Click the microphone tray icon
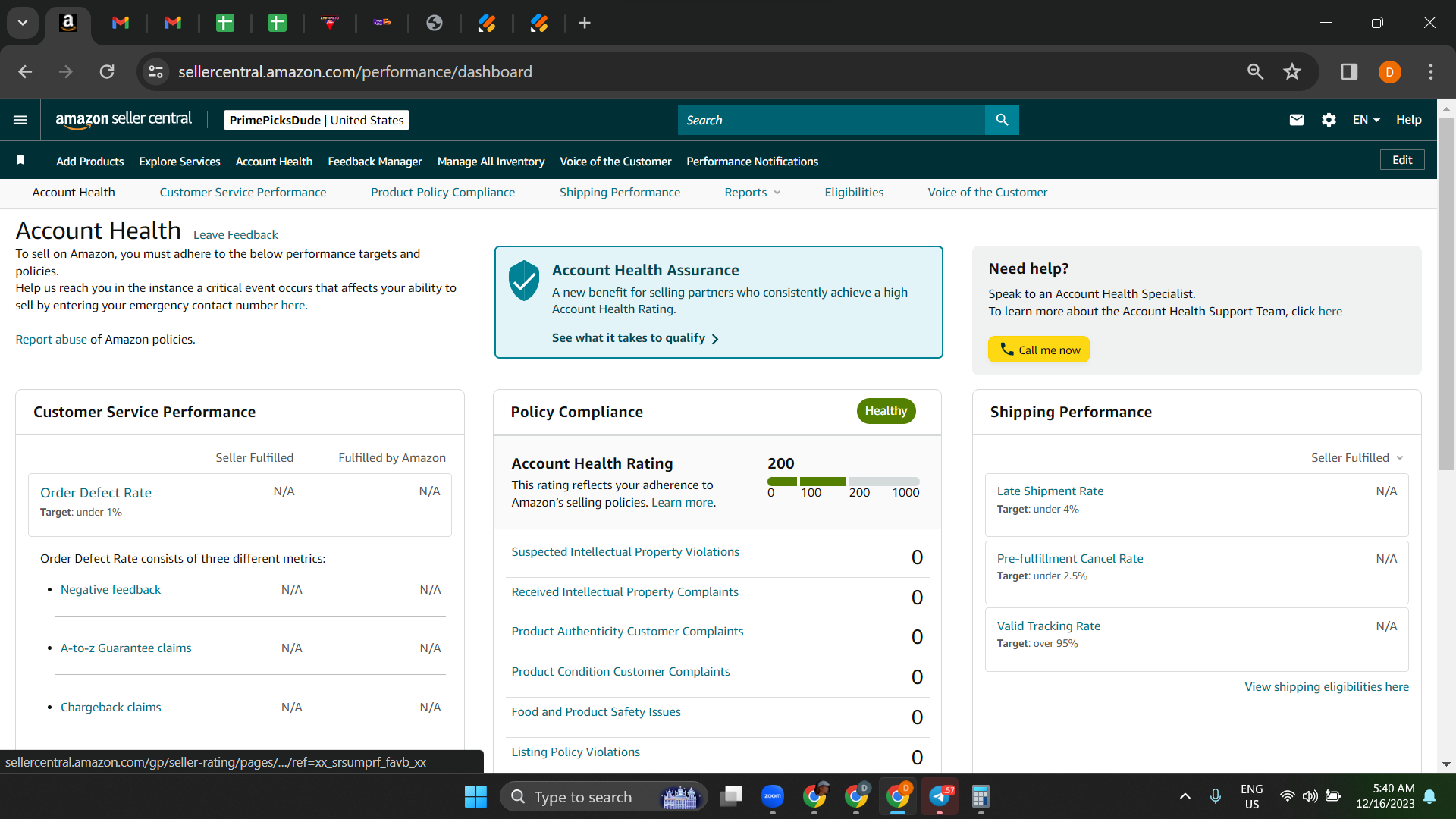The width and height of the screenshot is (1456, 819). (x=1216, y=796)
